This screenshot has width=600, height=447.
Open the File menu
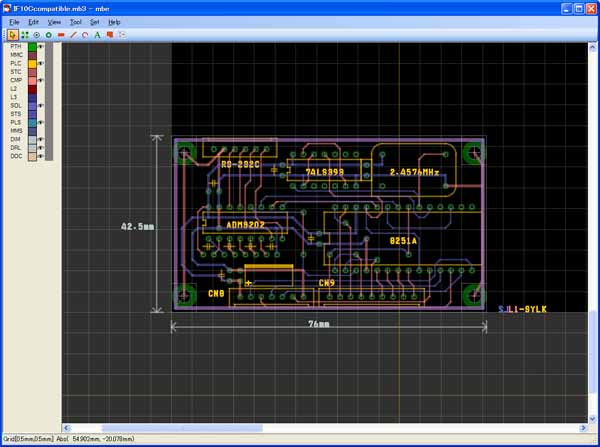[14, 22]
